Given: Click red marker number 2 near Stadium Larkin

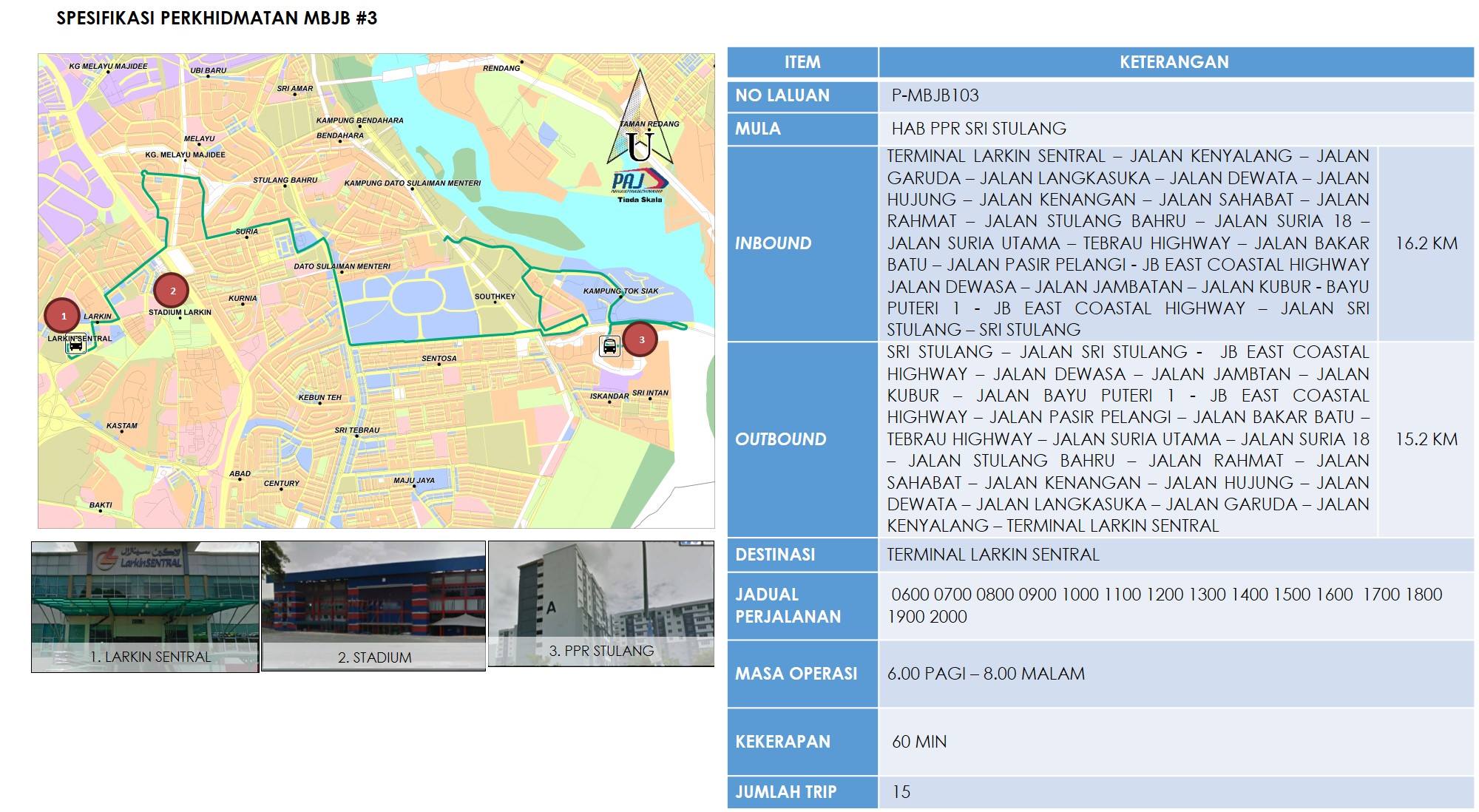Looking at the screenshot, I should [172, 291].
